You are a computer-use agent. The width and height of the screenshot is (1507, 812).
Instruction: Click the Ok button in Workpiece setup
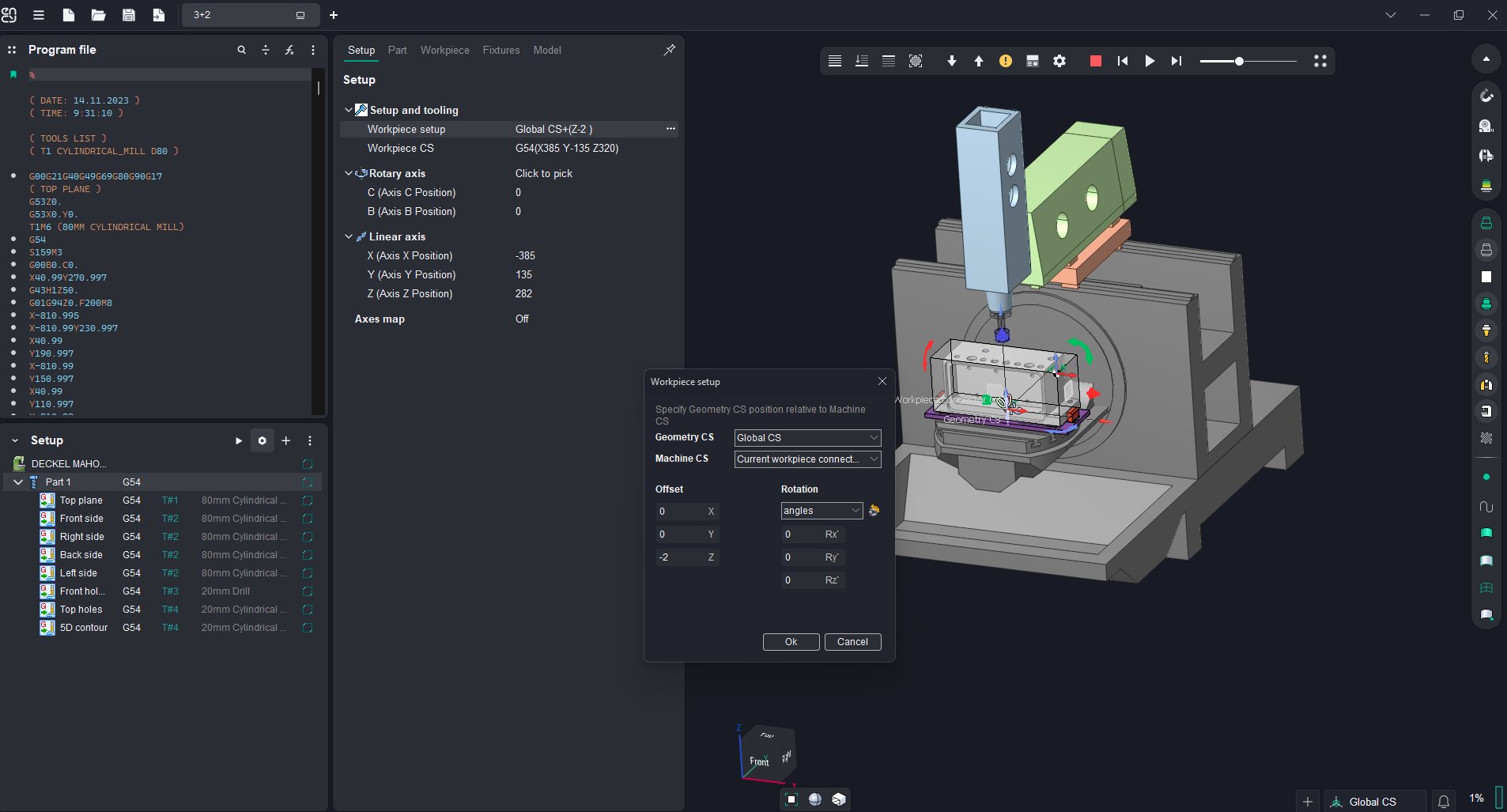coord(791,642)
